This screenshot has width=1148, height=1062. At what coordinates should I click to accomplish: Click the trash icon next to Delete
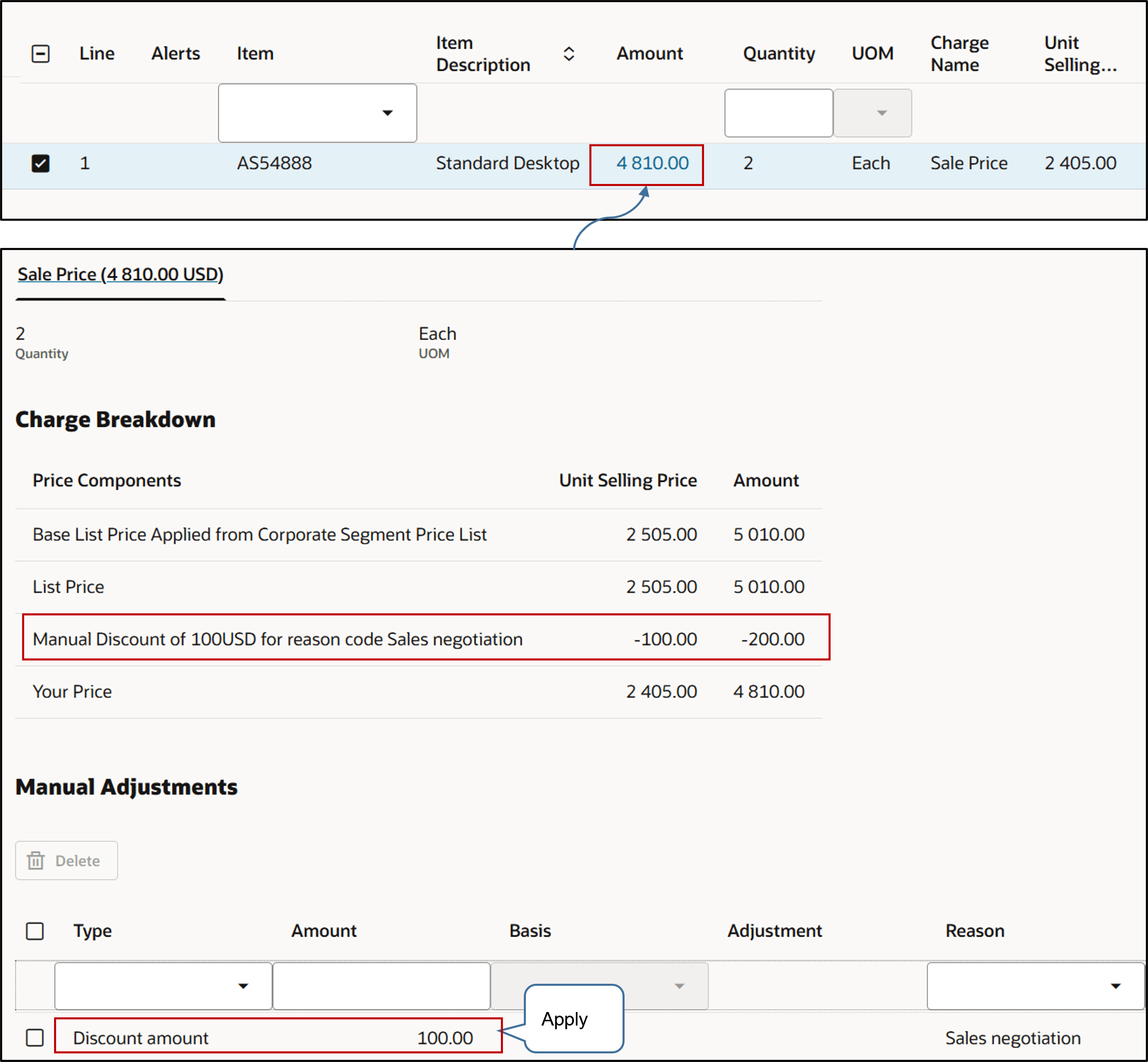(x=36, y=860)
